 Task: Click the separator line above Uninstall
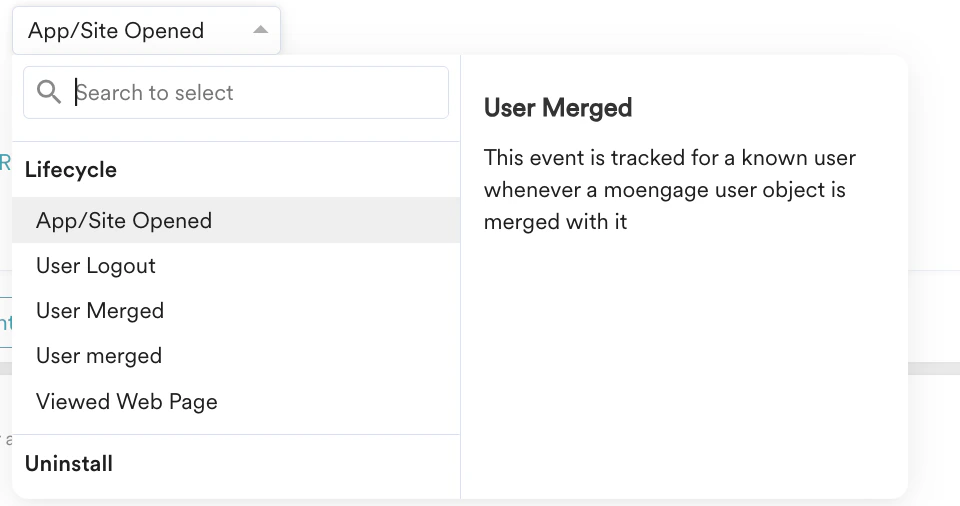click(236, 434)
